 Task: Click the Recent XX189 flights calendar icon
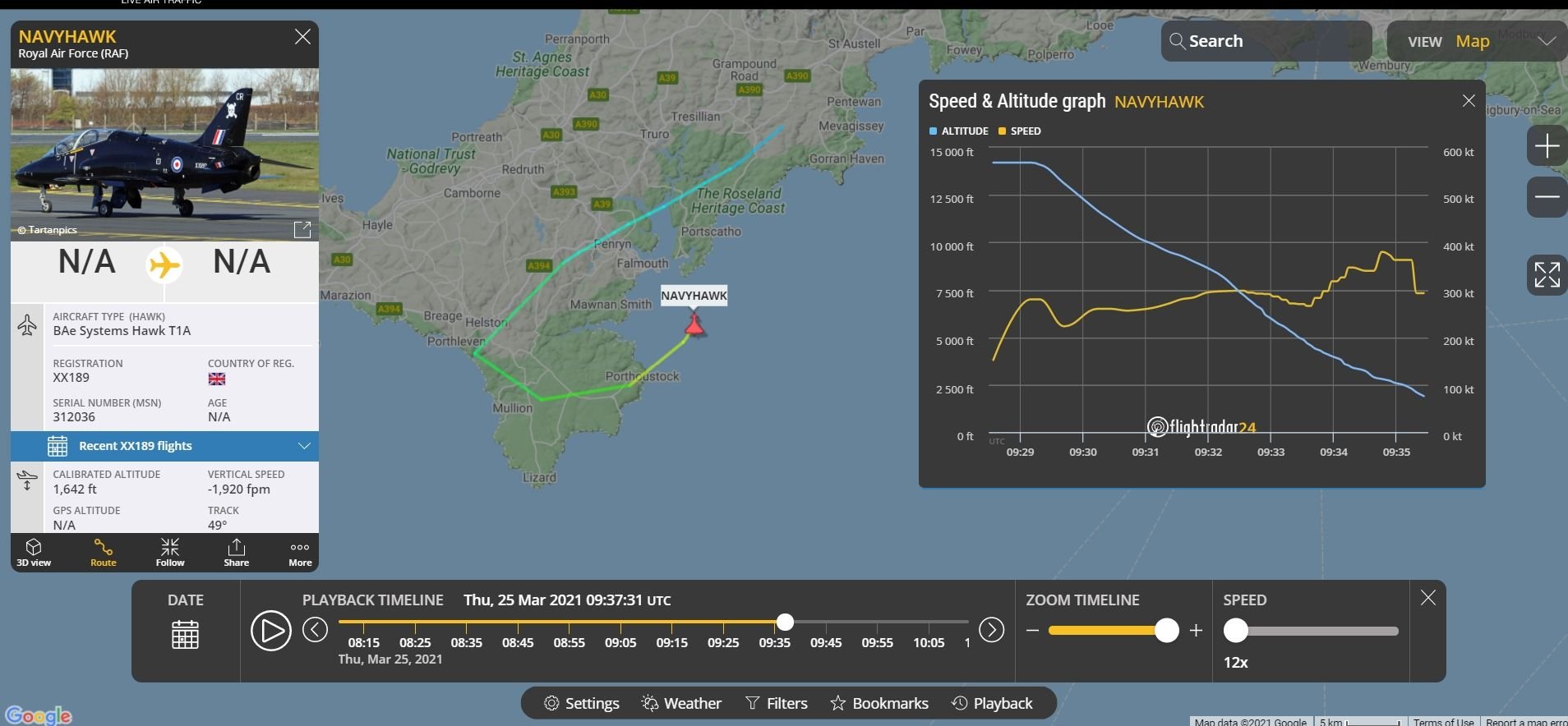[58, 446]
